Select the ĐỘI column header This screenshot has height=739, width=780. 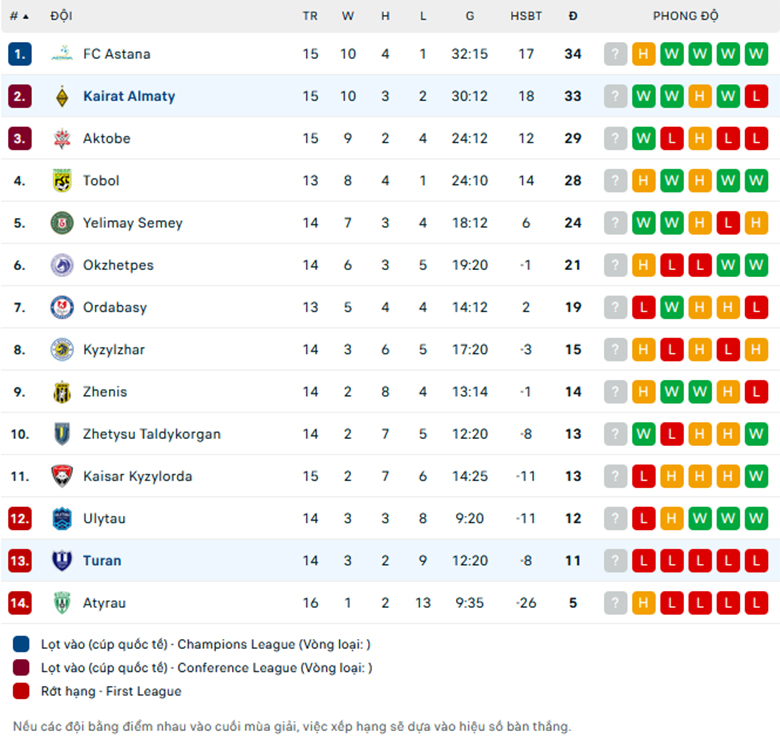[61, 16]
